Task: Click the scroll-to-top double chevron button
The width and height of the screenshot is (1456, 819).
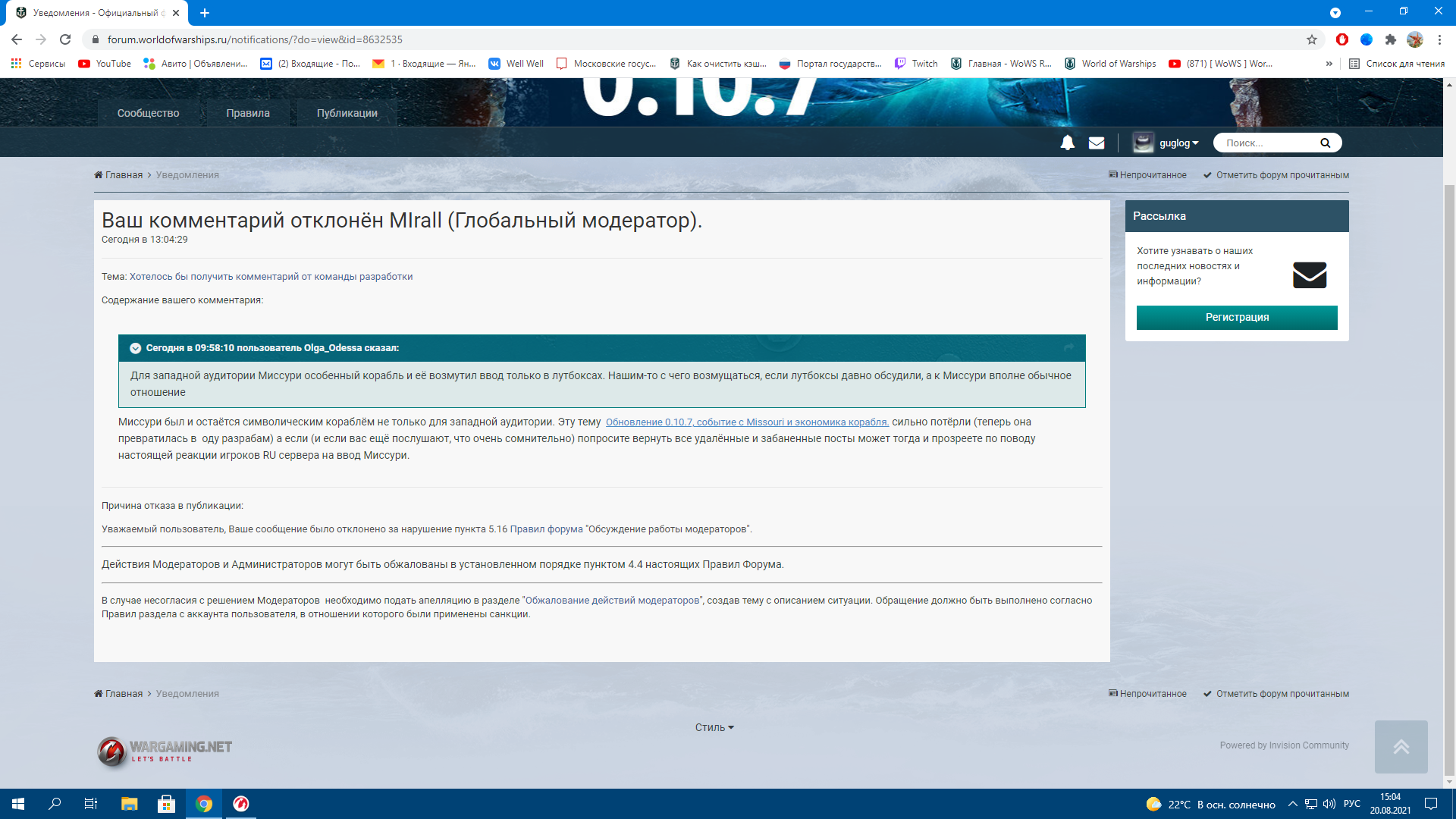Action: tap(1401, 746)
